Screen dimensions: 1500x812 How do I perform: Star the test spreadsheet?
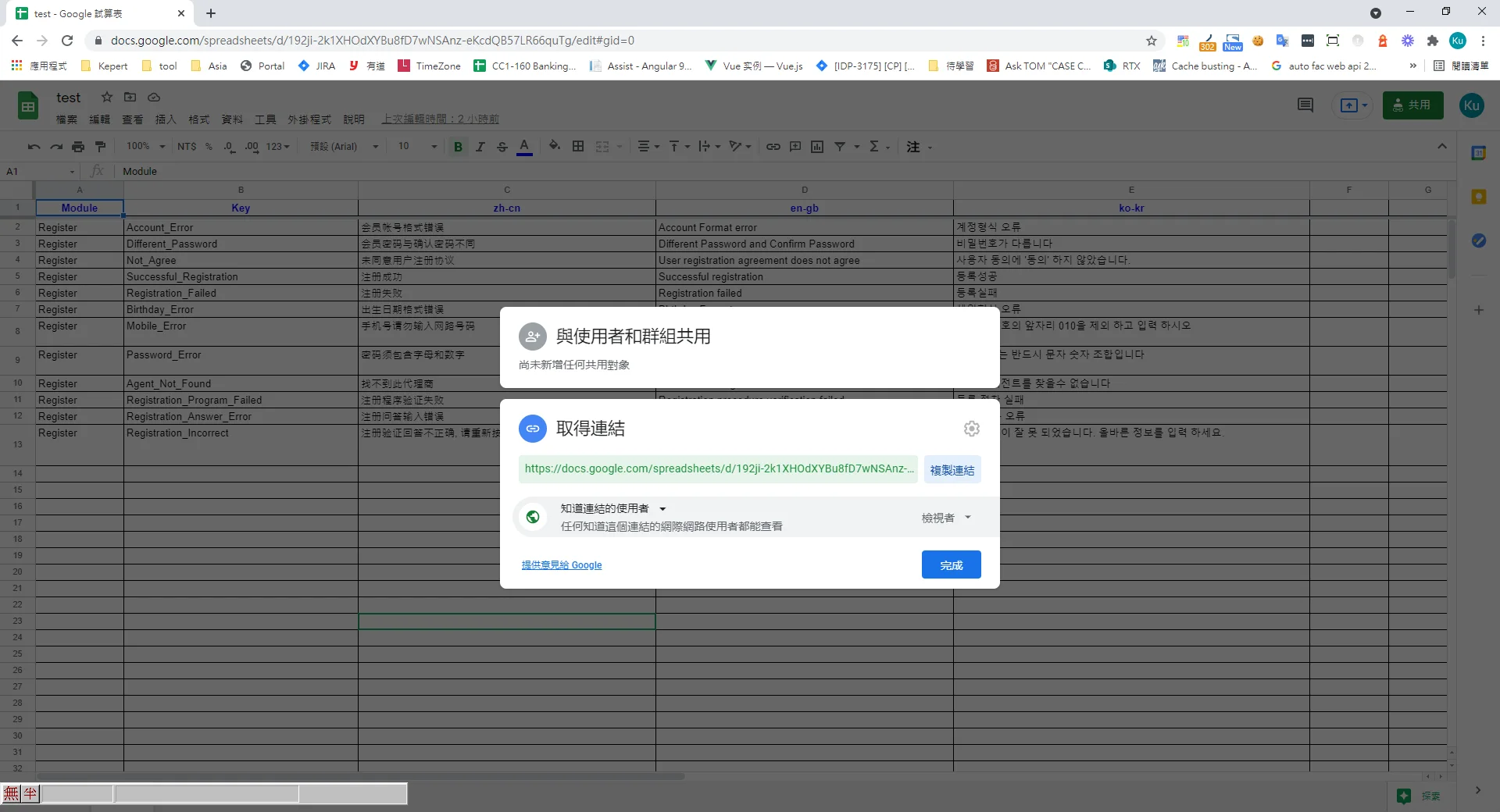coord(107,97)
